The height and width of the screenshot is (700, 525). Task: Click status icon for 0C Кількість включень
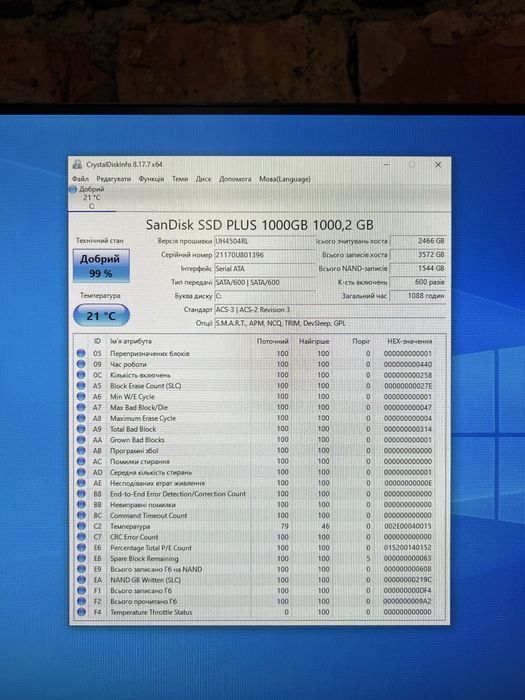click(x=81, y=375)
